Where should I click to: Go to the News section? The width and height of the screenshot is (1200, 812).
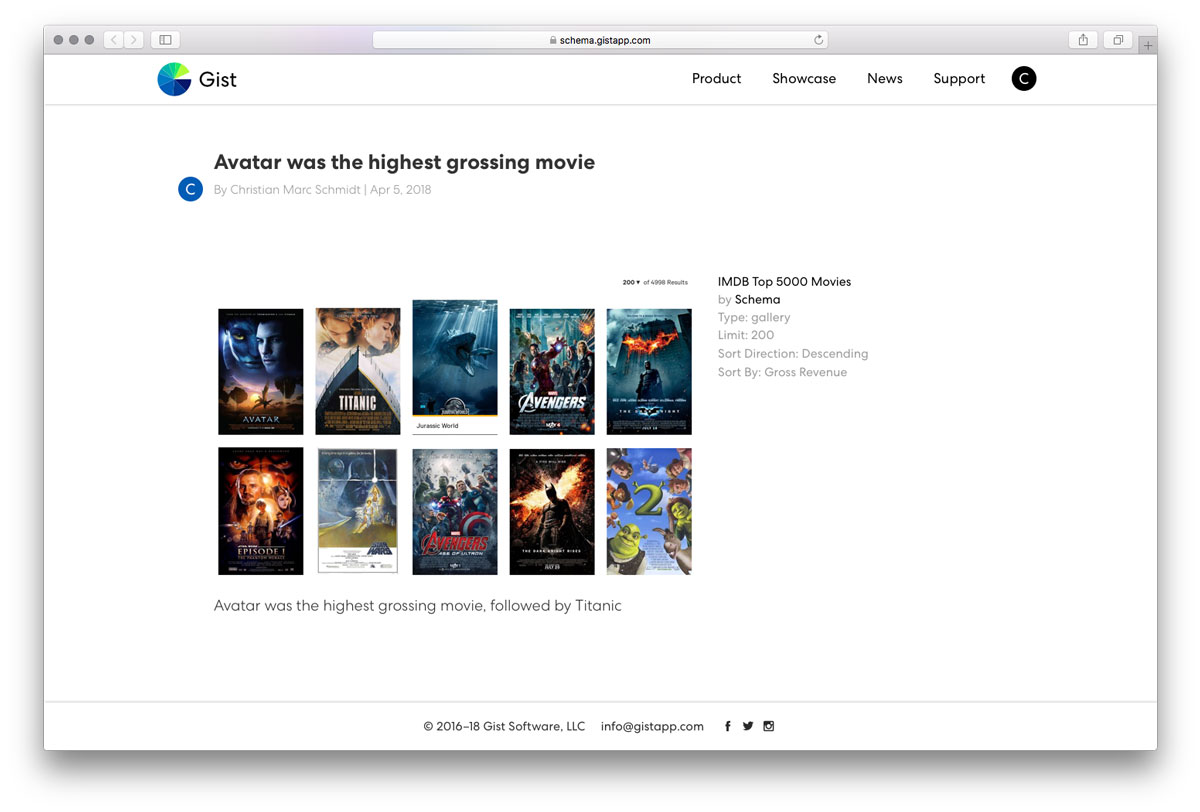pos(885,78)
